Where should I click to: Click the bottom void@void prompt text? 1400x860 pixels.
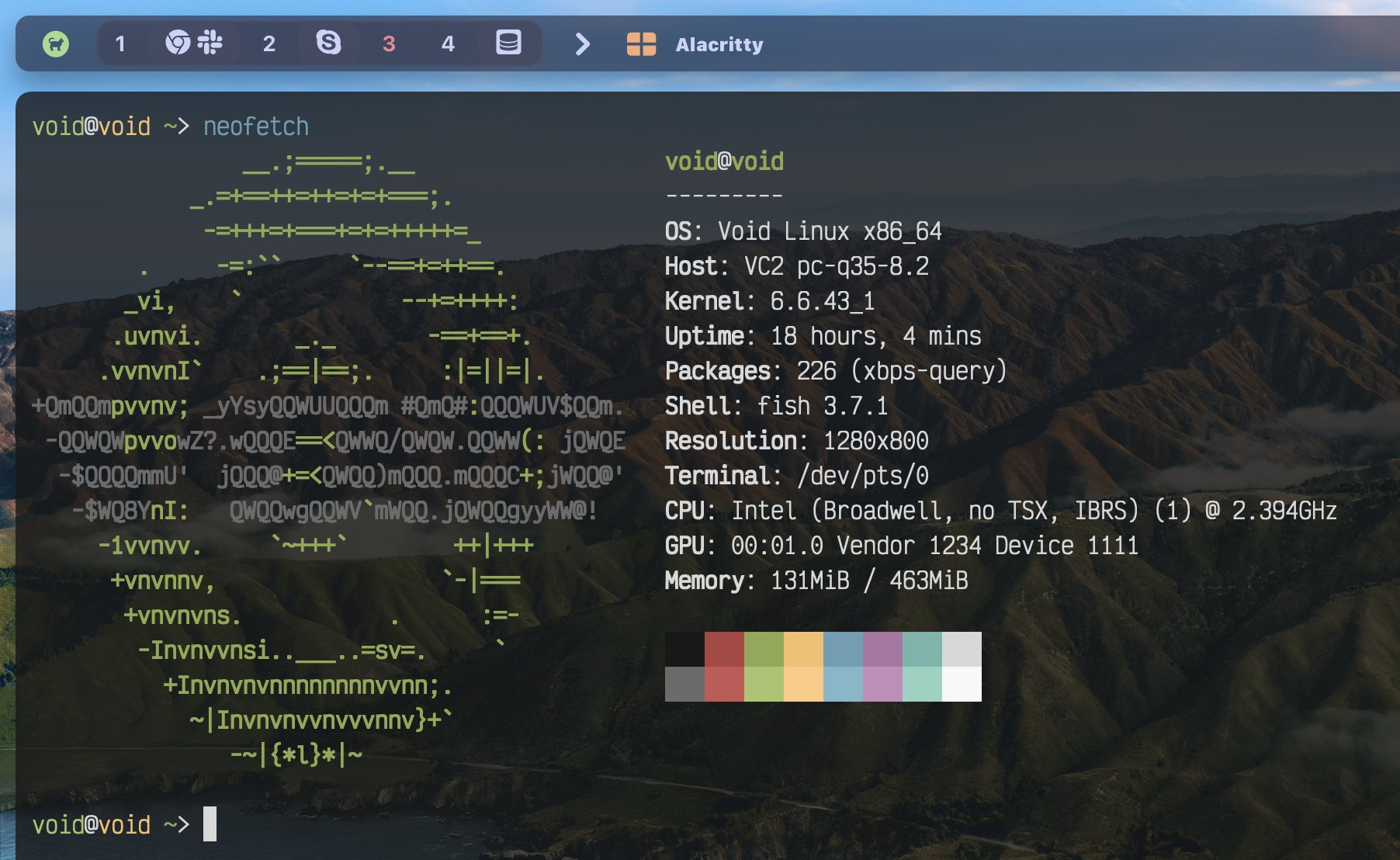pyautogui.click(x=92, y=825)
